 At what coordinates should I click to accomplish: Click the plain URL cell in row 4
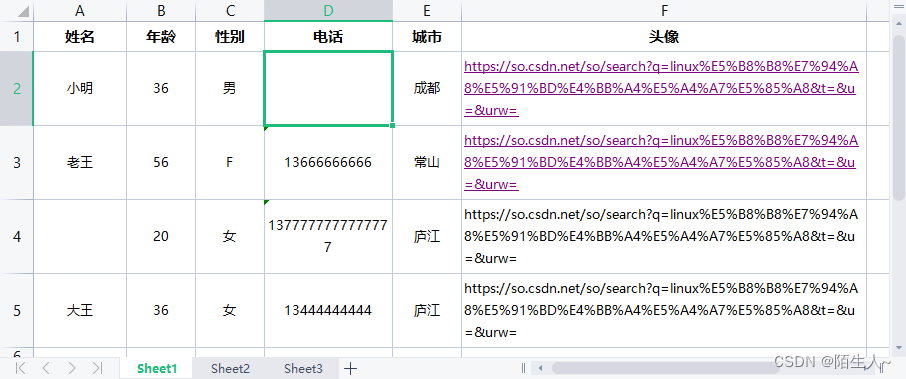pyautogui.click(x=664, y=237)
